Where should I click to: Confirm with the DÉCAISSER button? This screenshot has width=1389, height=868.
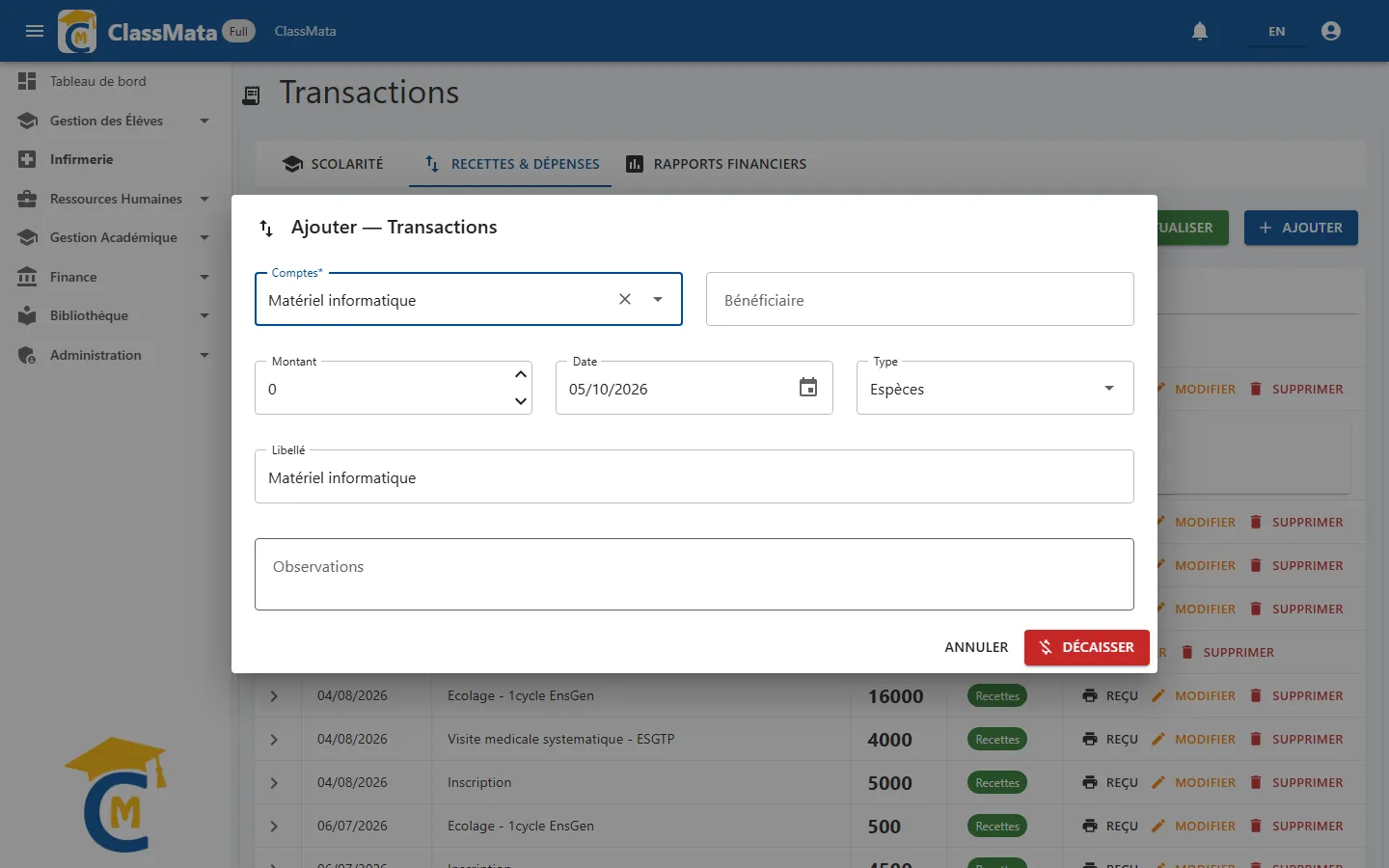pos(1087,647)
